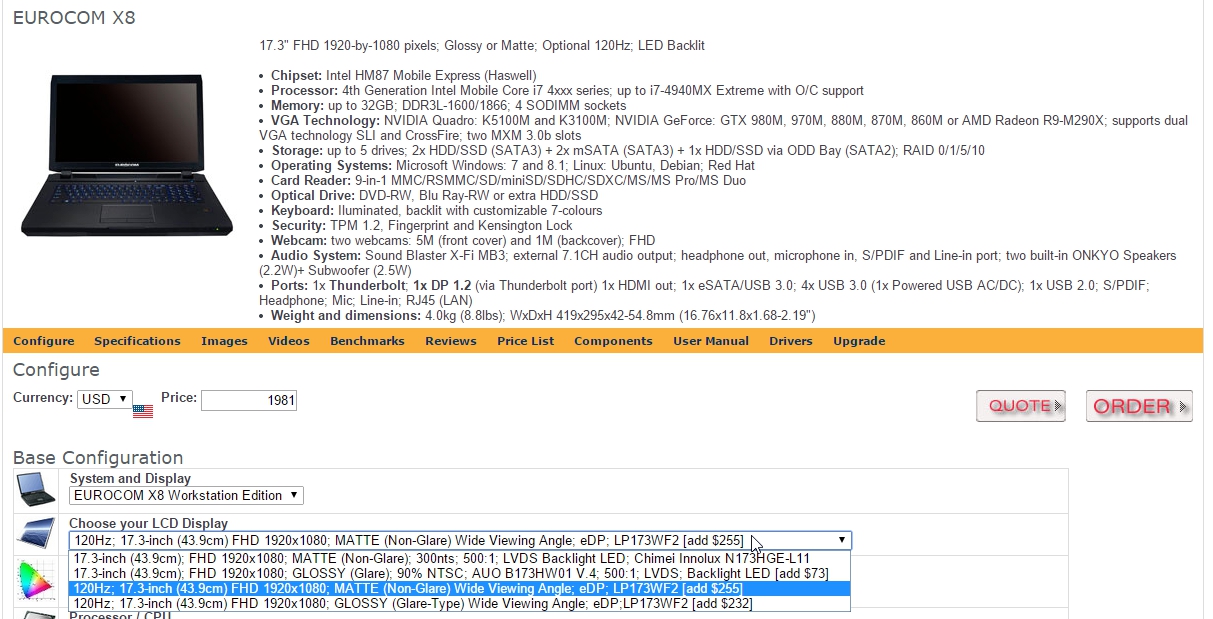Switch to the Specifications tab

point(138,341)
